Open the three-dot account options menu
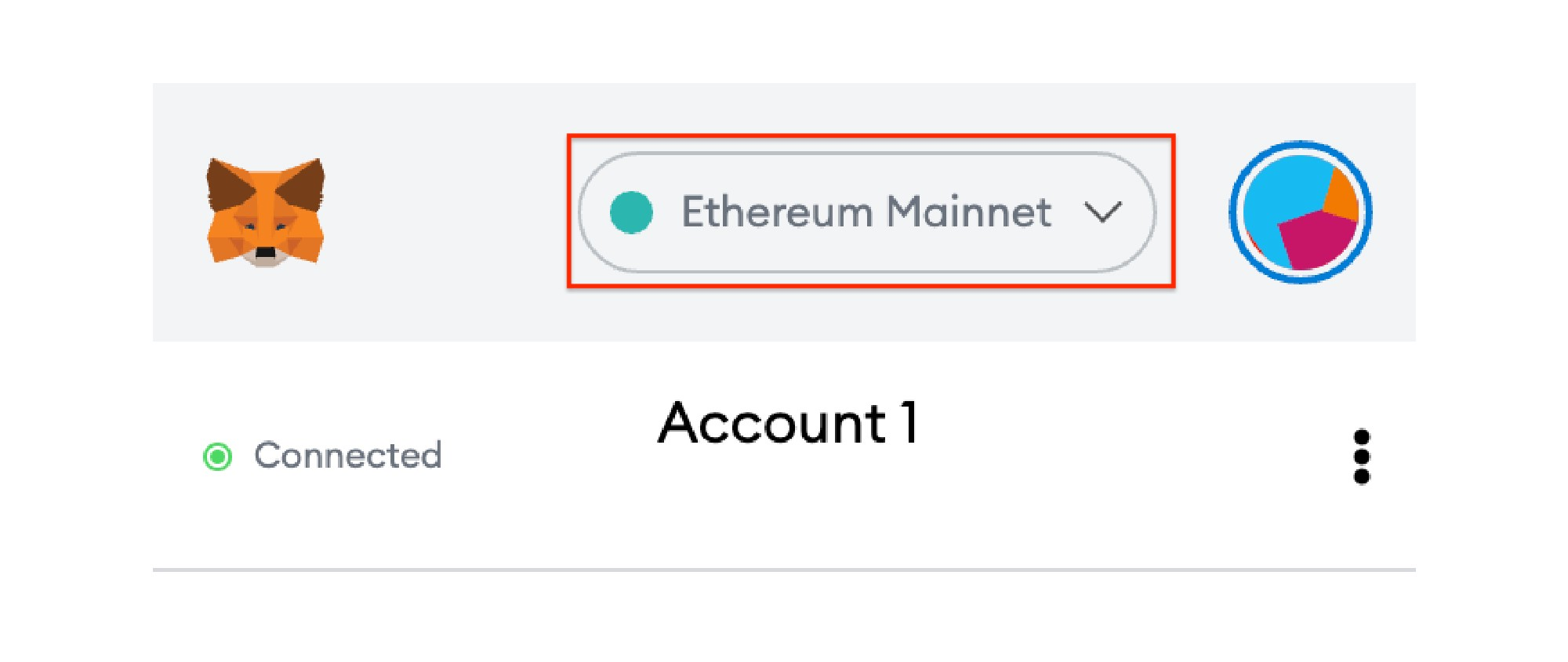 tap(1362, 457)
